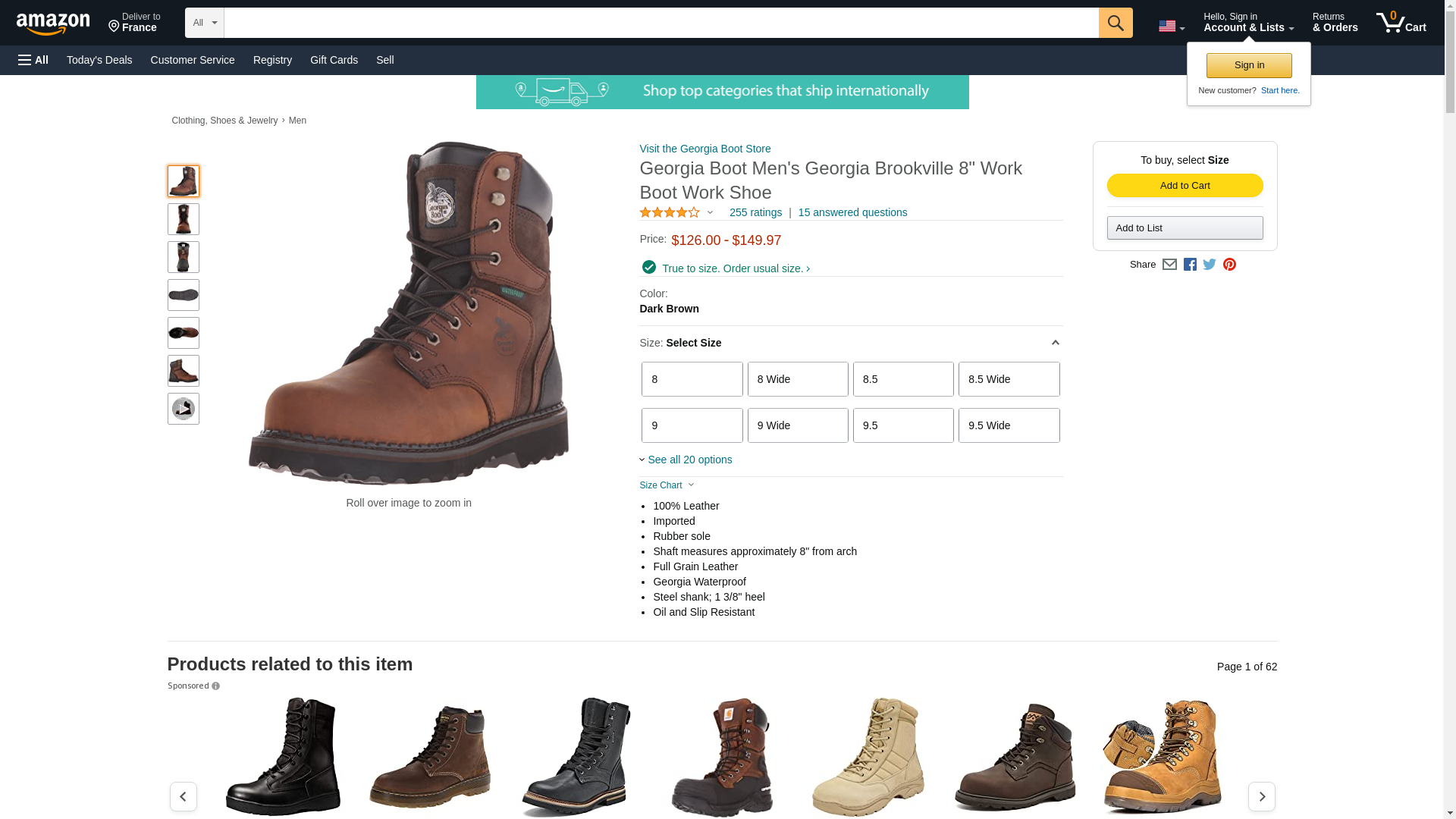The height and width of the screenshot is (819, 1456).
Task: Open Gift Cards in the nav bar
Action: point(334,60)
